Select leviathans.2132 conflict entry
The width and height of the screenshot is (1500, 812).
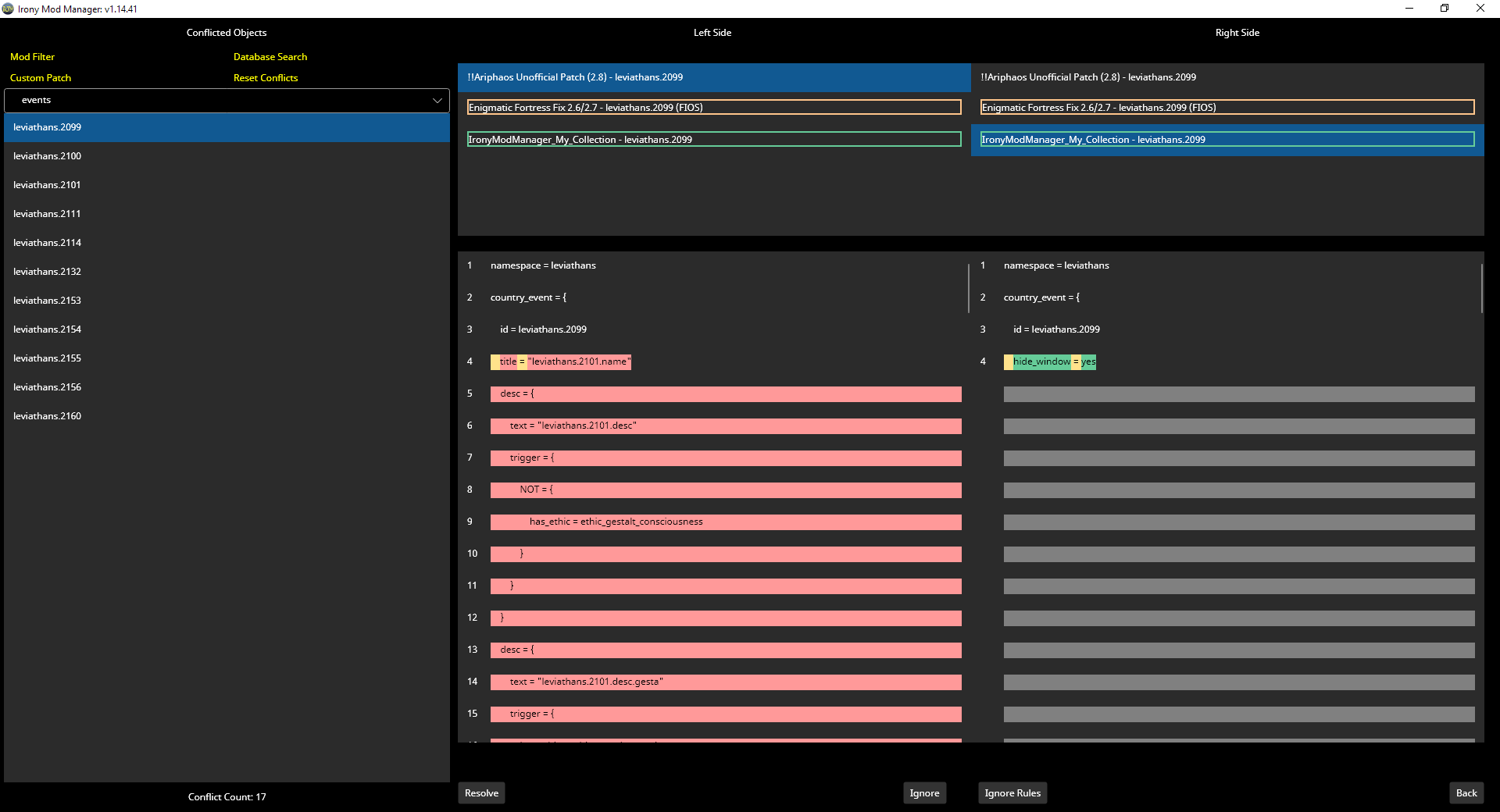227,272
